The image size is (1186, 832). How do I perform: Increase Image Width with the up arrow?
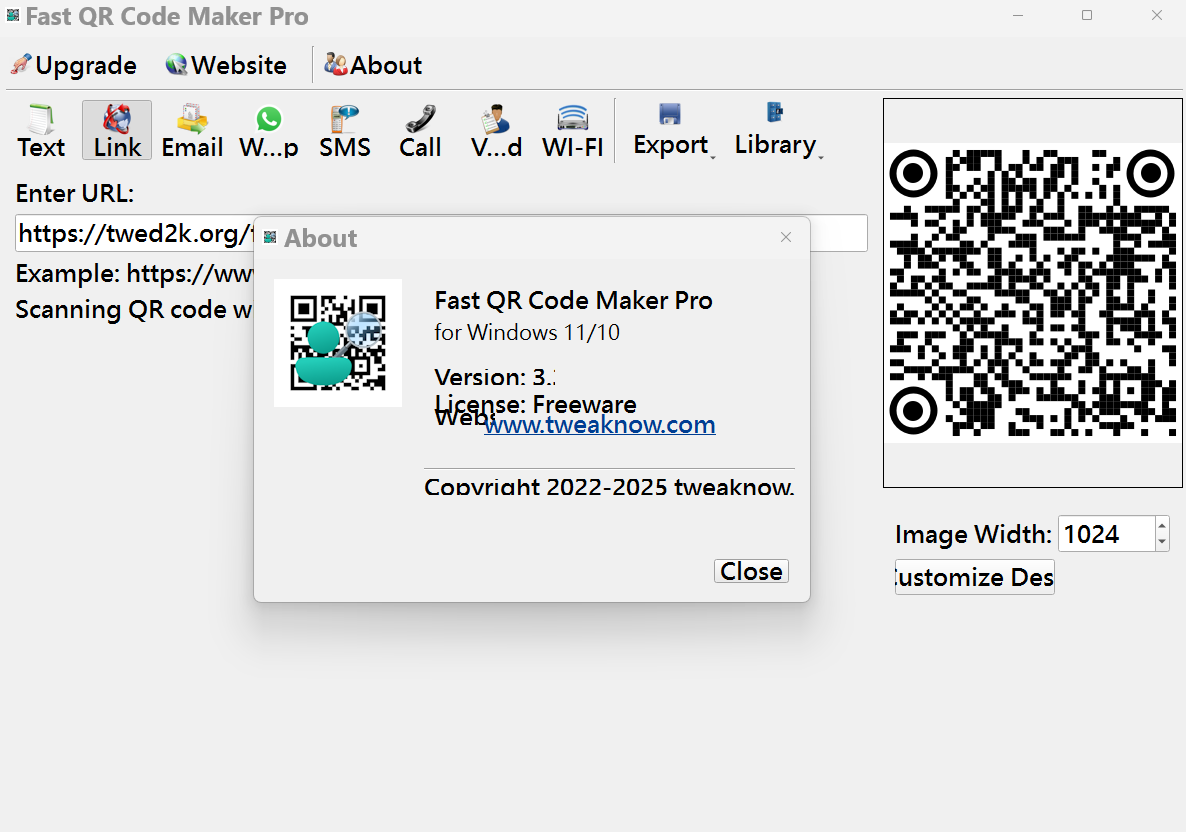click(1162, 525)
